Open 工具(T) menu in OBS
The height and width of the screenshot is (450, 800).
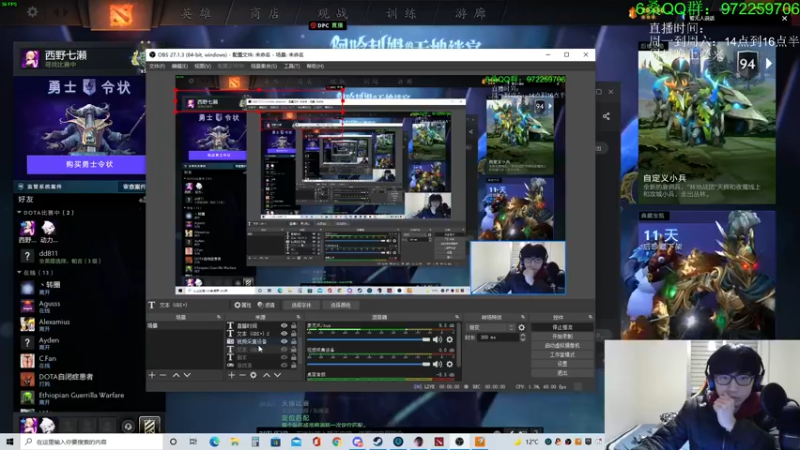[292, 66]
